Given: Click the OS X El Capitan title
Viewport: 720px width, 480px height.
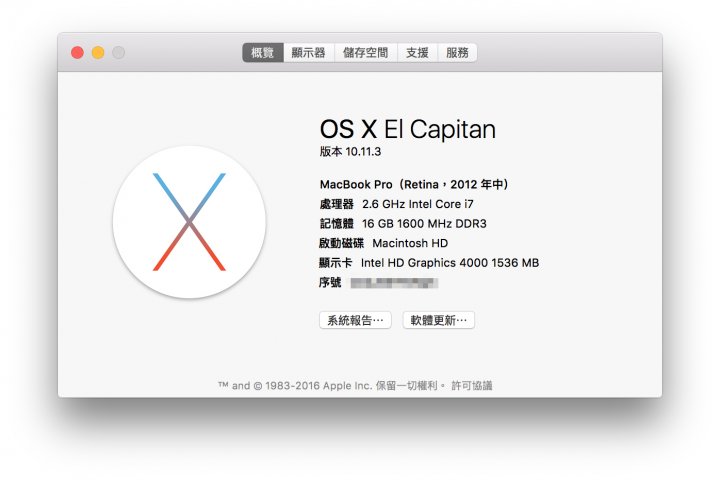Looking at the screenshot, I should pyautogui.click(x=408, y=129).
